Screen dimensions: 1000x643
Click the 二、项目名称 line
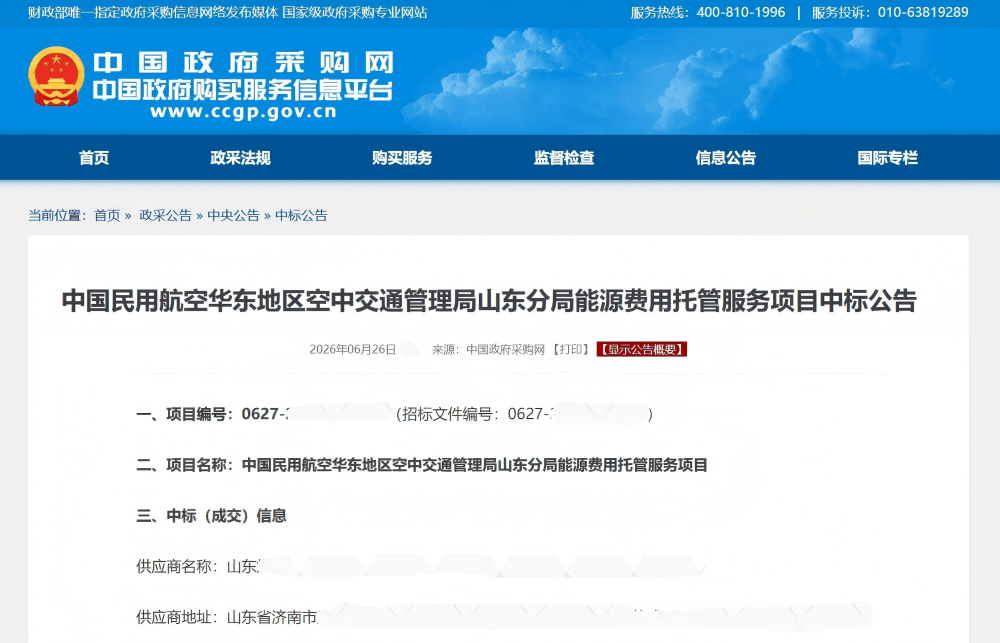coord(422,465)
